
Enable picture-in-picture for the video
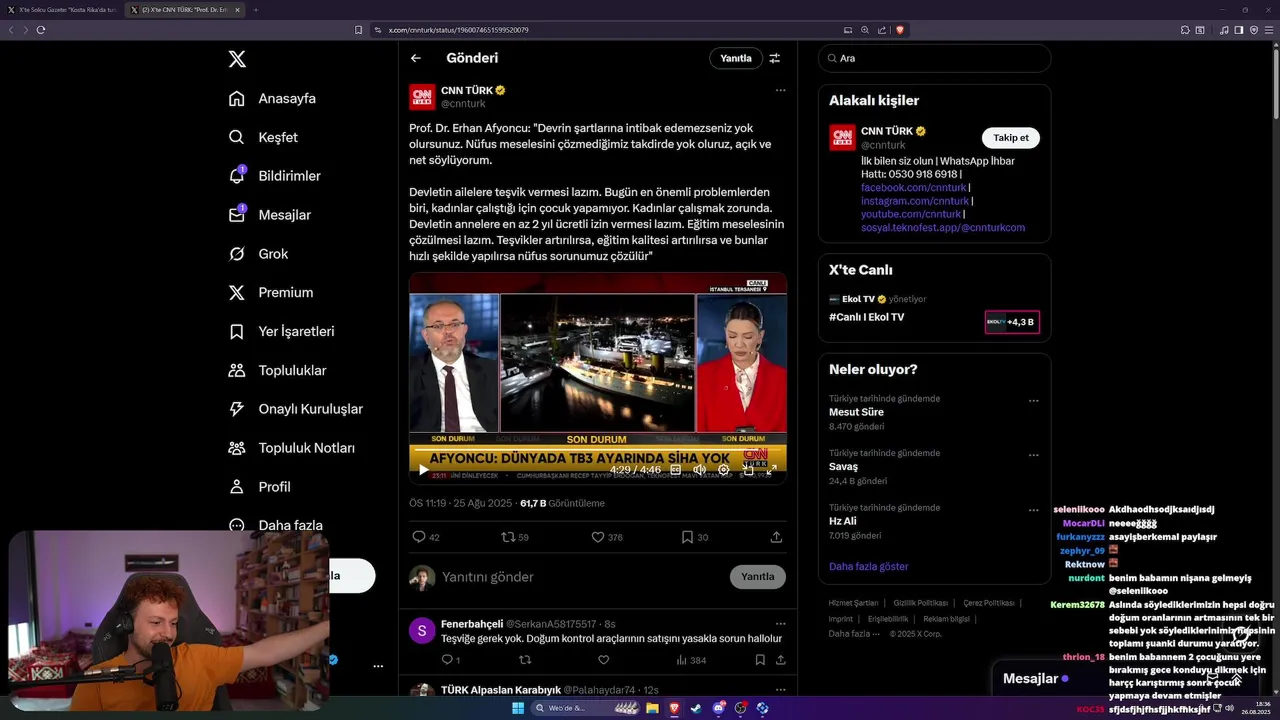click(x=747, y=469)
